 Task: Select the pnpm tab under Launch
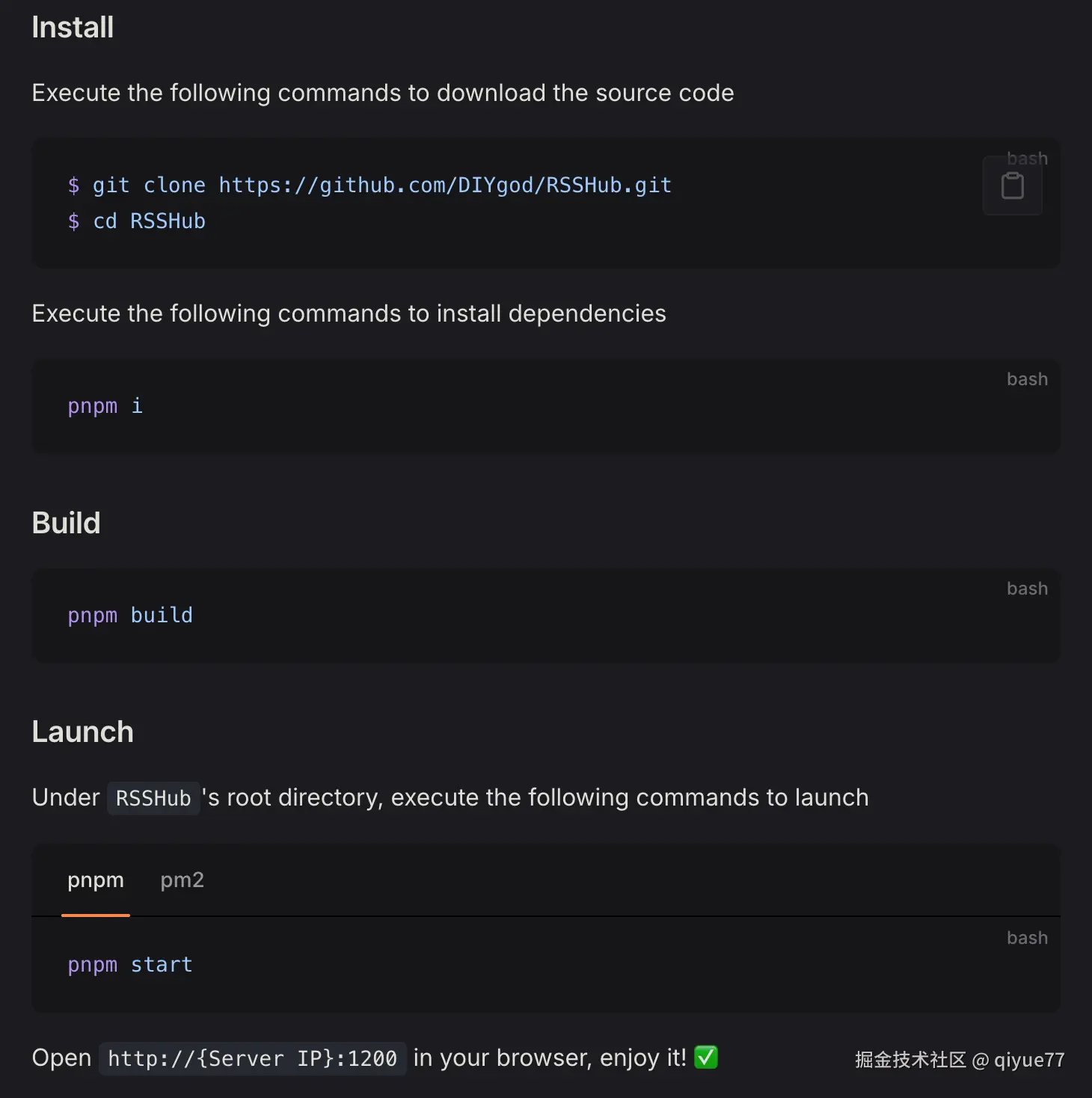(x=96, y=880)
